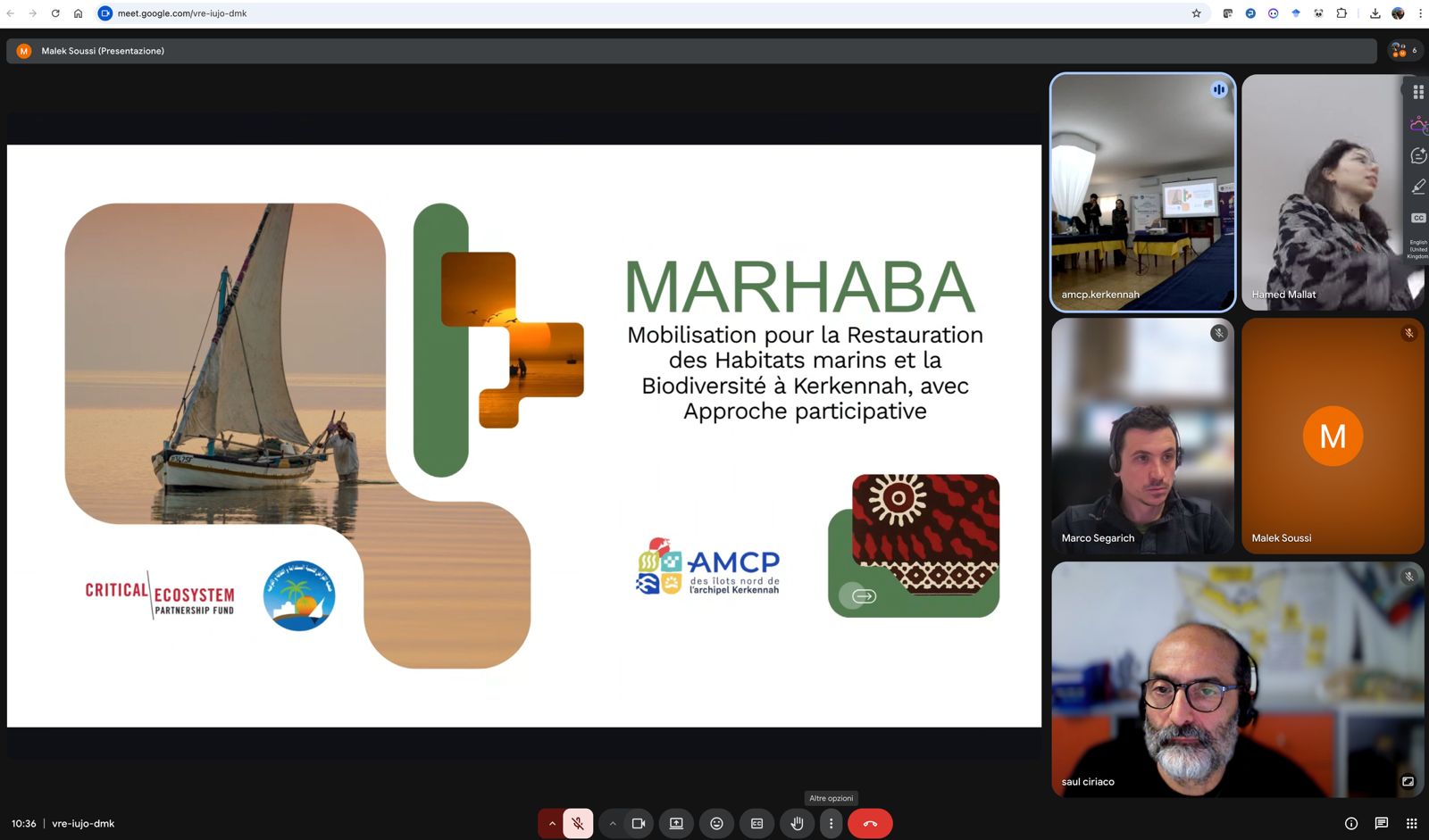Leave the call with the red button

point(870,823)
